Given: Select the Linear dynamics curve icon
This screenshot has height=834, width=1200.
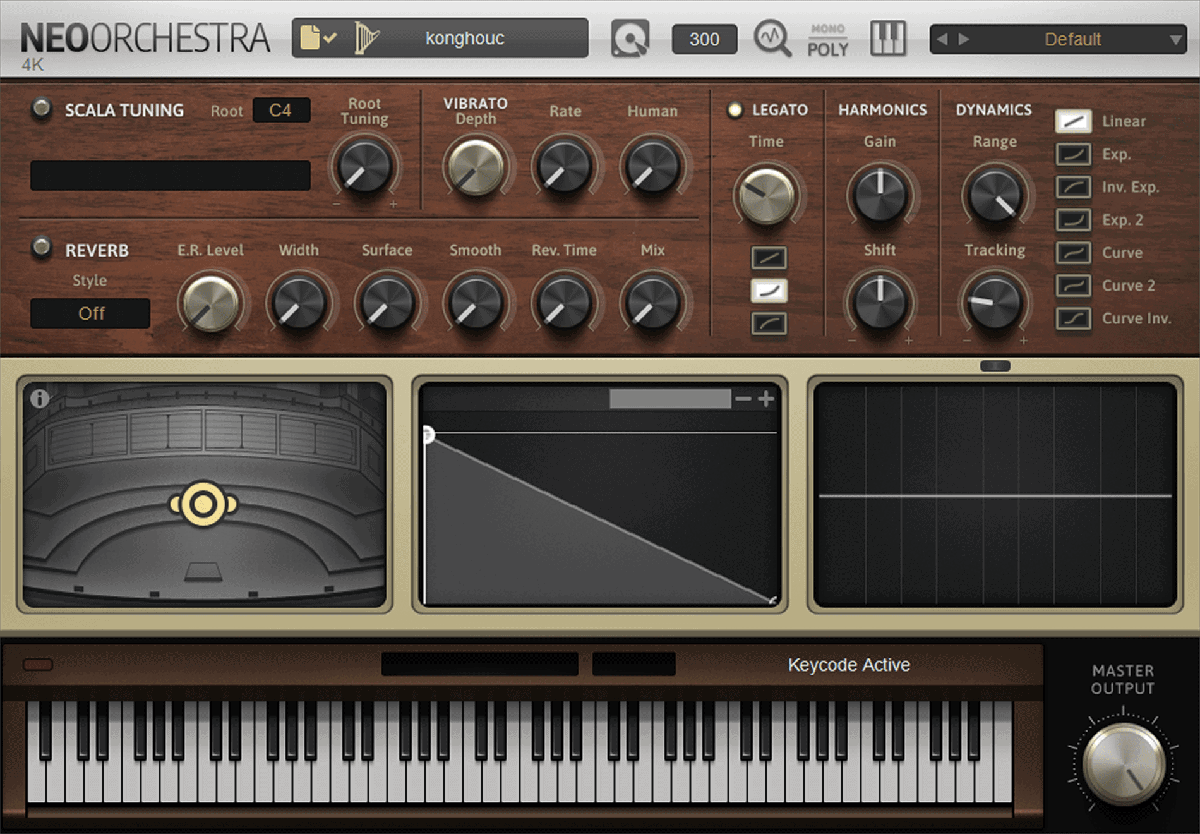Looking at the screenshot, I should (1074, 121).
